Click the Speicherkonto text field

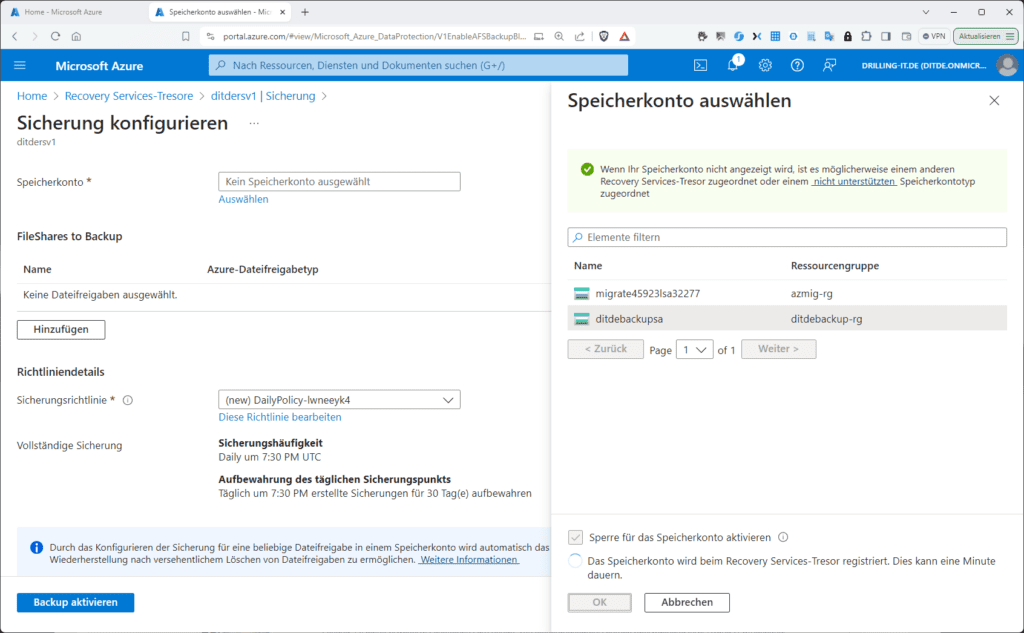(339, 182)
